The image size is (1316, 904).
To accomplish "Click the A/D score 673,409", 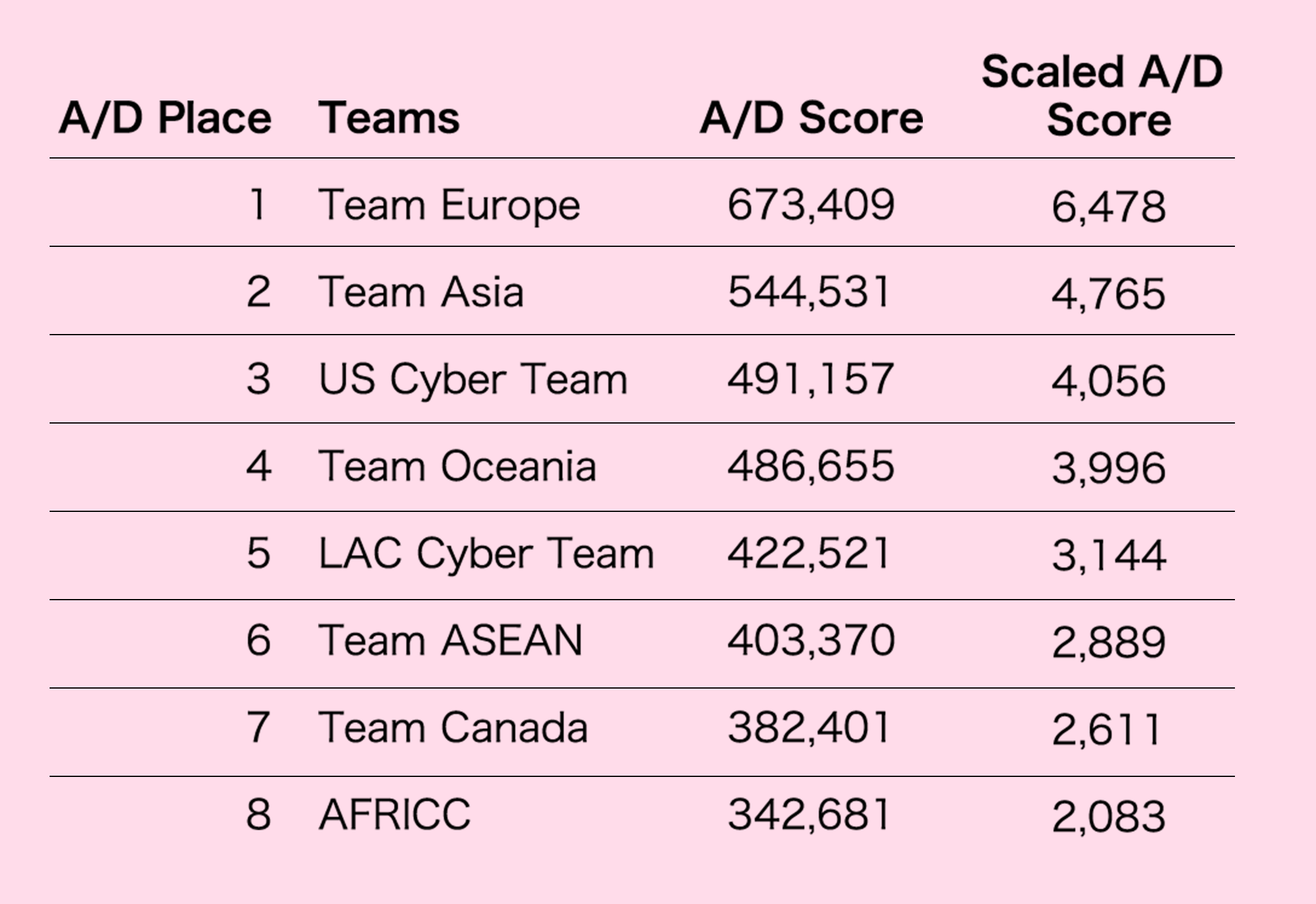I will pos(810,205).
